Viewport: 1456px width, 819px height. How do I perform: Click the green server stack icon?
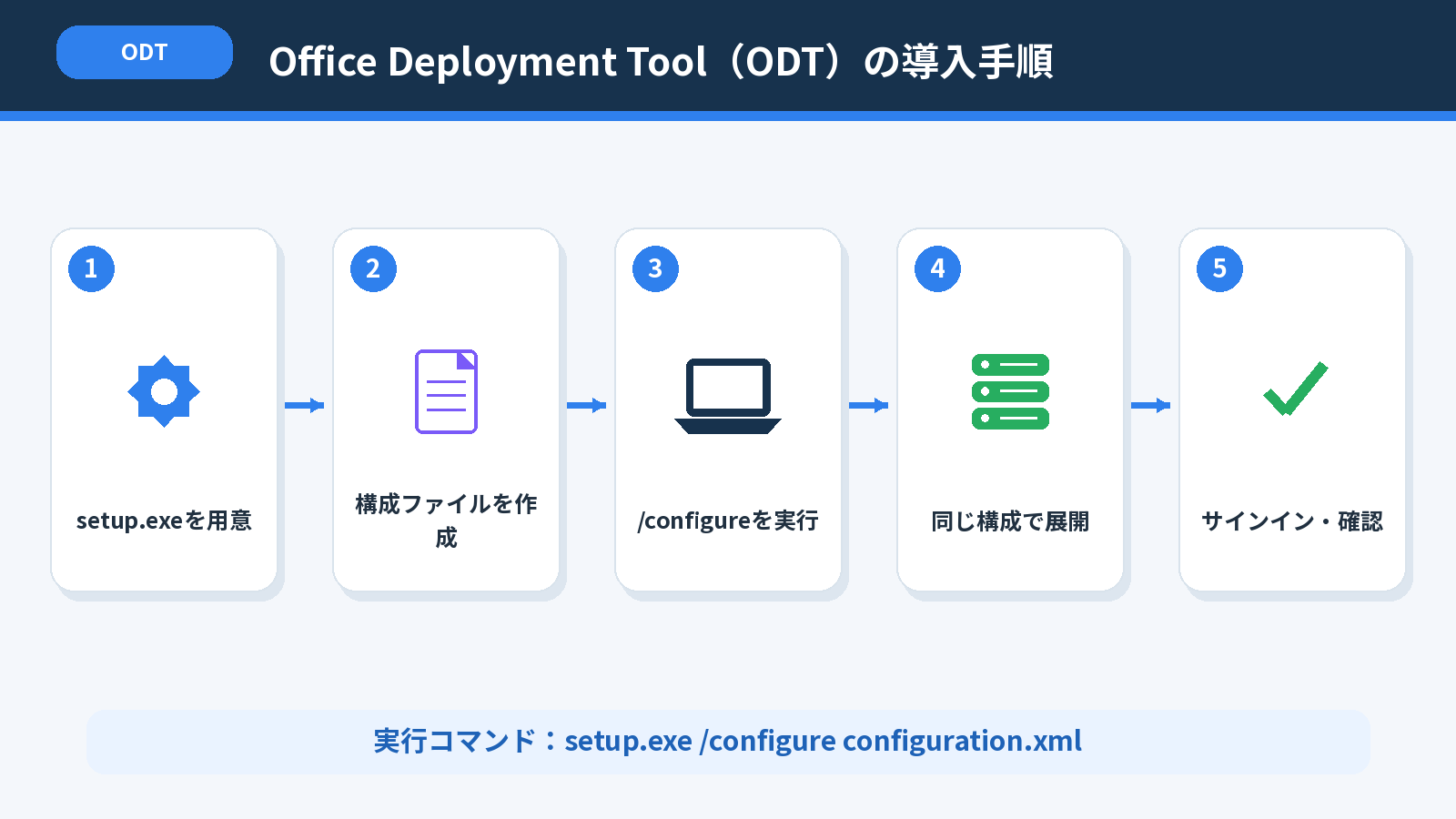point(1010,391)
